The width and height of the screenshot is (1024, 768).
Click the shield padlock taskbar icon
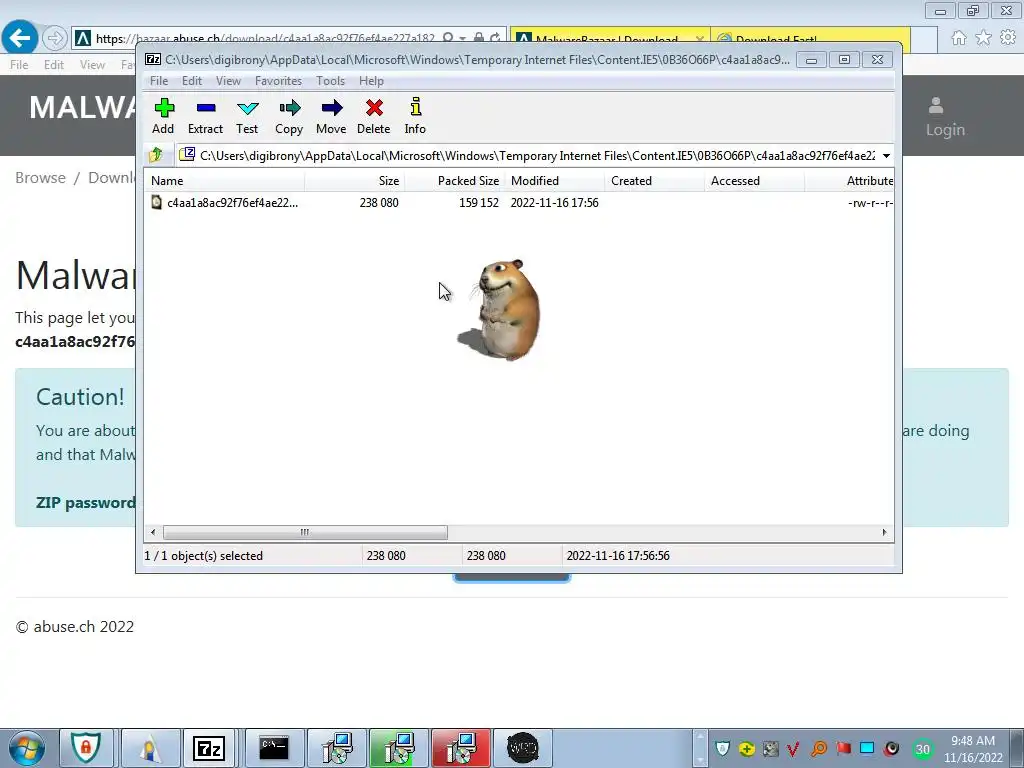(x=86, y=748)
